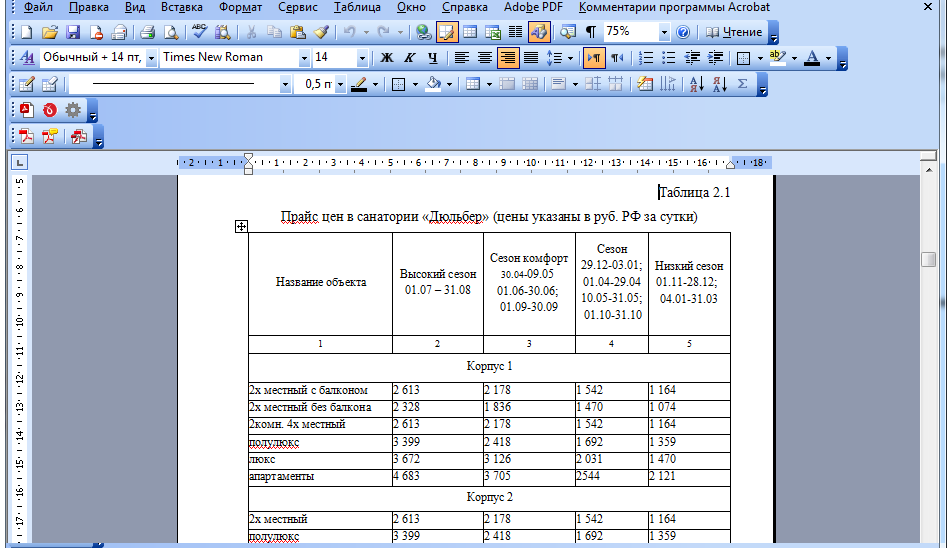Open the 0,5 pt line weight dropdown
The image size is (948, 549).
point(340,84)
